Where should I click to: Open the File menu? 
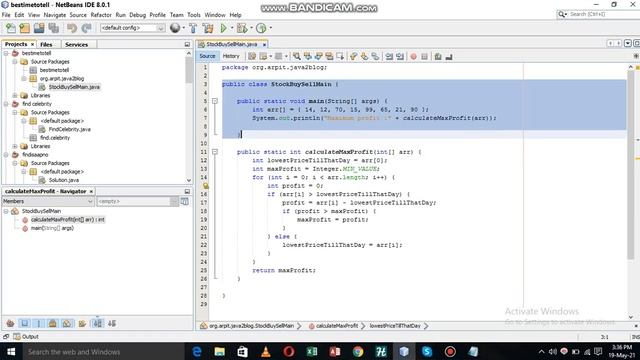(6, 15)
